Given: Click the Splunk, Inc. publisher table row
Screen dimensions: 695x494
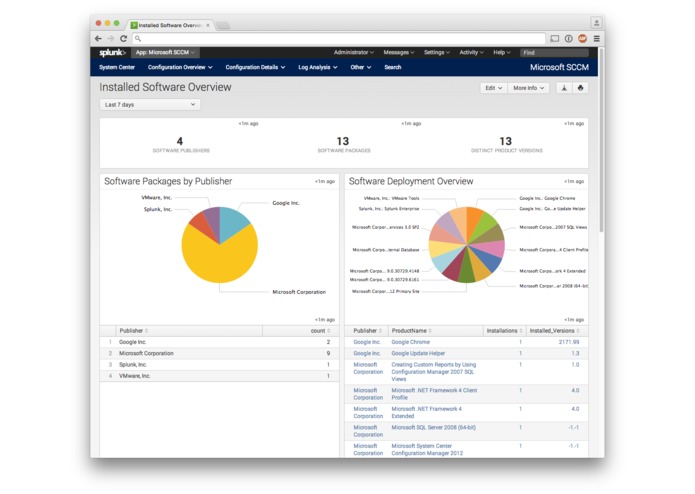Looking at the screenshot, I should [x=219, y=365].
